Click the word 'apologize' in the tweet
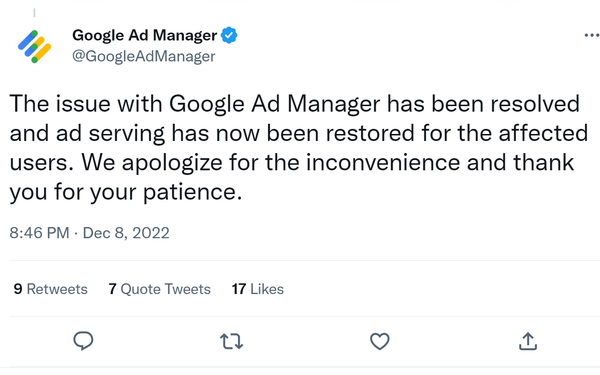The width and height of the screenshot is (600, 375). click(x=172, y=163)
